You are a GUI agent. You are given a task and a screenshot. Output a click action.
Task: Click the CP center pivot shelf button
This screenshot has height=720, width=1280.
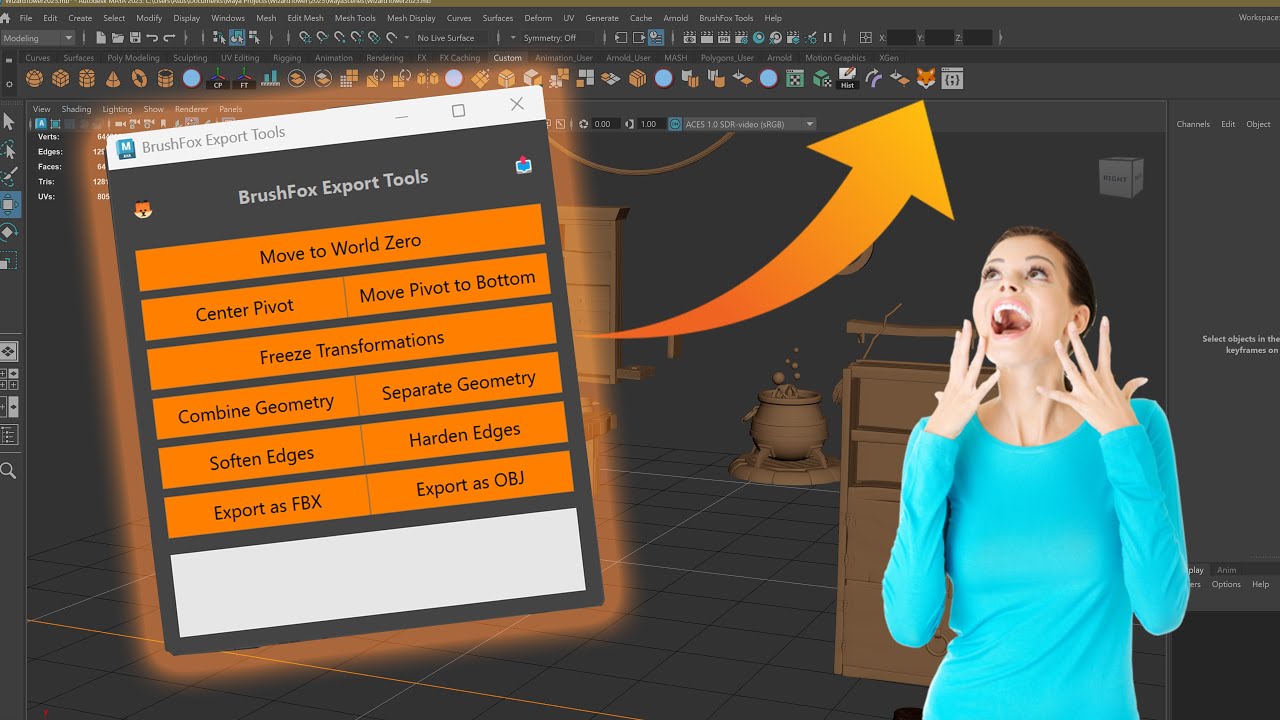tap(218, 78)
